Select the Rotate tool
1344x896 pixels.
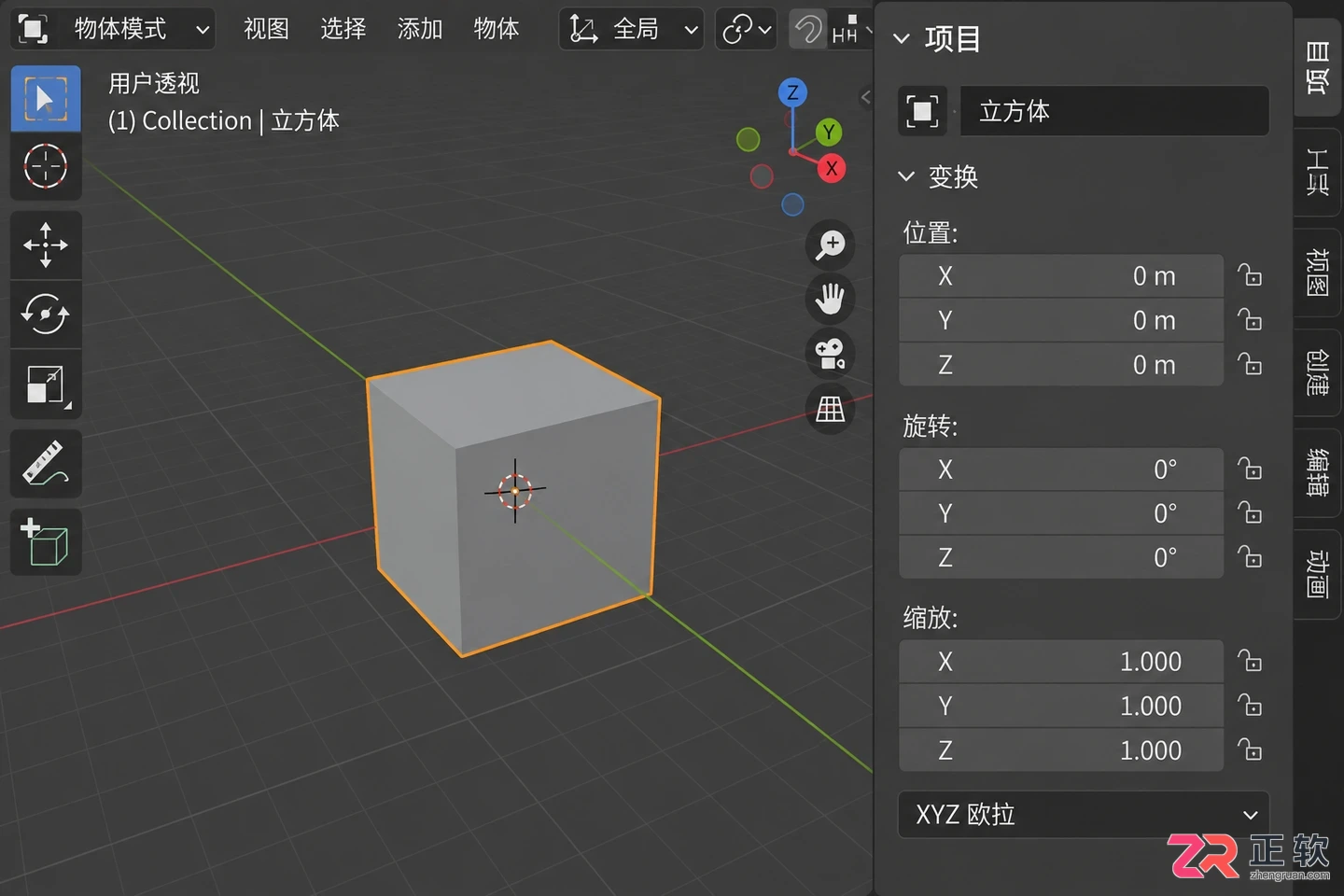click(x=46, y=315)
